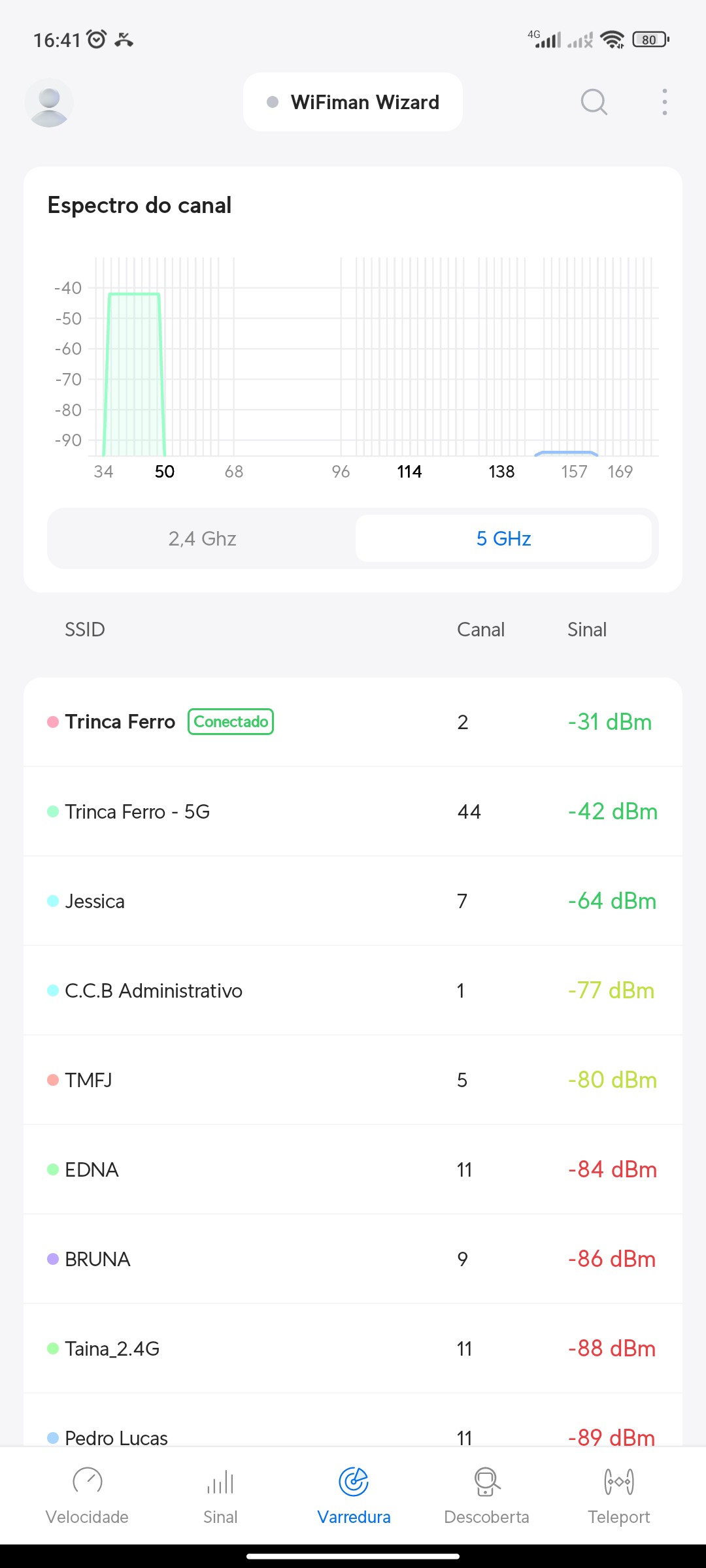Select the 5 GHz band toggle
706x1568 pixels.
503,538
